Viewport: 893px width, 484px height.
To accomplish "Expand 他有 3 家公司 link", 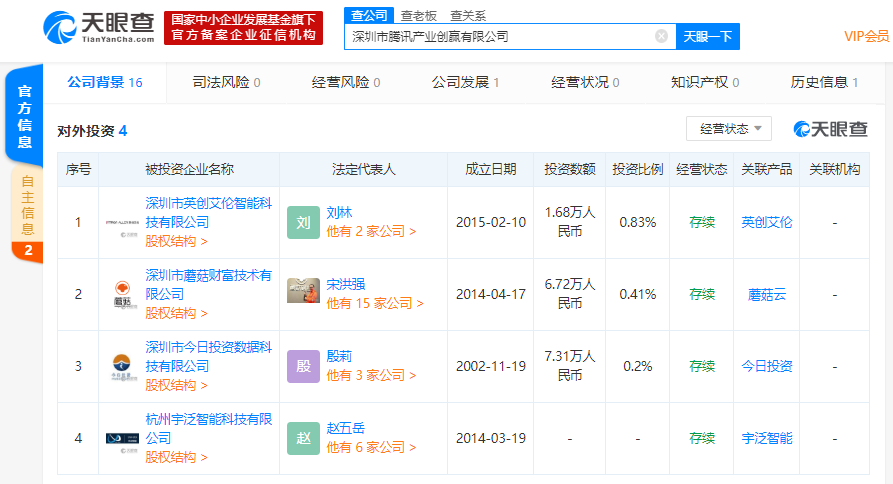I will (371, 376).
